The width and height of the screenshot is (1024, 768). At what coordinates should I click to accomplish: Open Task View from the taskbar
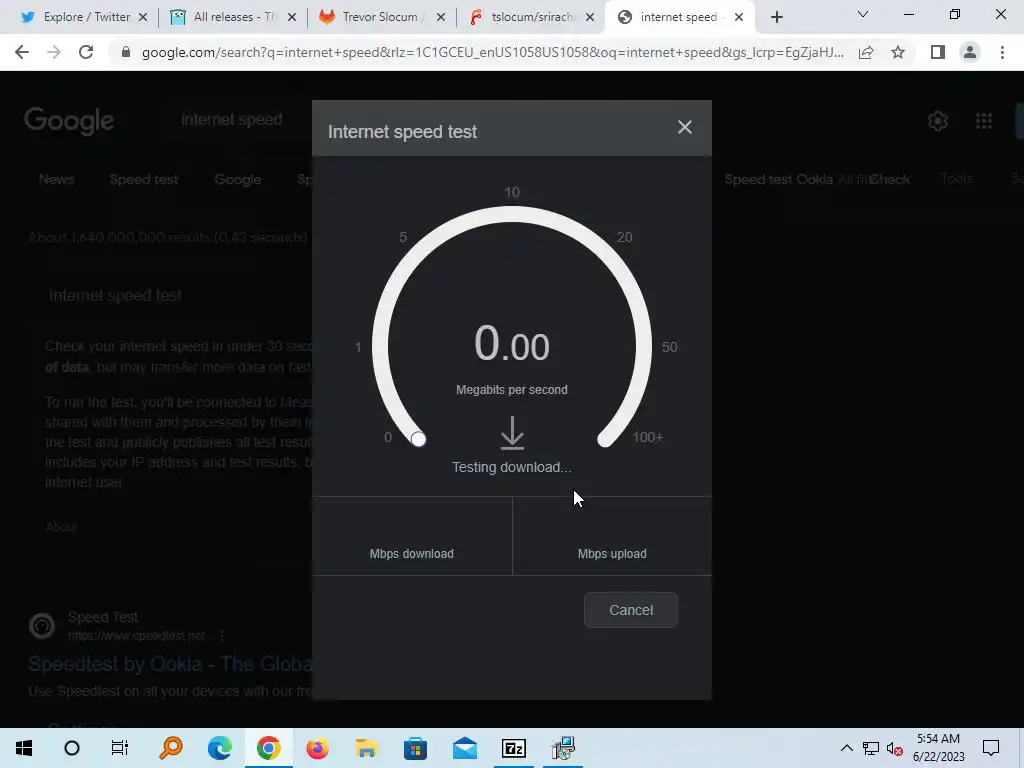click(x=120, y=748)
